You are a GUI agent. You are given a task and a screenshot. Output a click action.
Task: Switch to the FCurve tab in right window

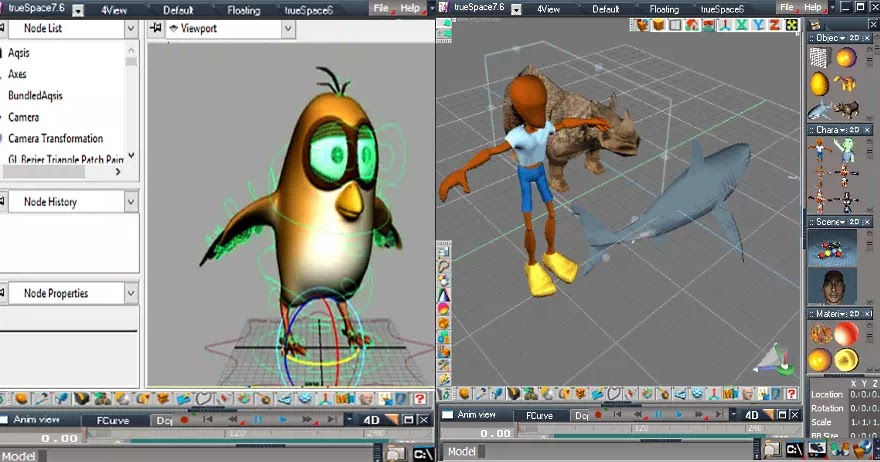(538, 415)
